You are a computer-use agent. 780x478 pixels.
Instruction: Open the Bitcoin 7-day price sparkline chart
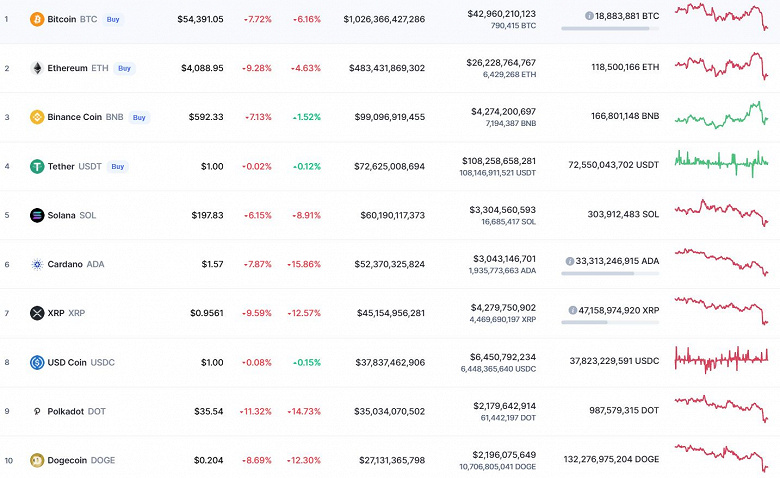[x=721, y=17]
